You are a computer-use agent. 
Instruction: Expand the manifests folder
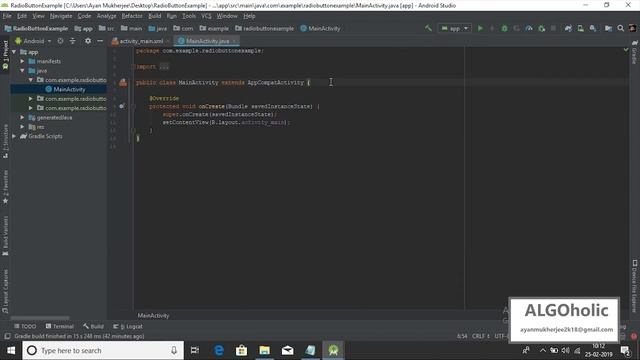click(22, 61)
